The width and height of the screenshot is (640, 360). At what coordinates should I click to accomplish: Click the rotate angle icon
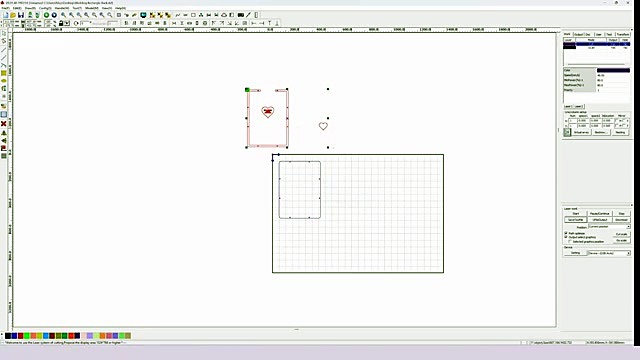point(76,23)
